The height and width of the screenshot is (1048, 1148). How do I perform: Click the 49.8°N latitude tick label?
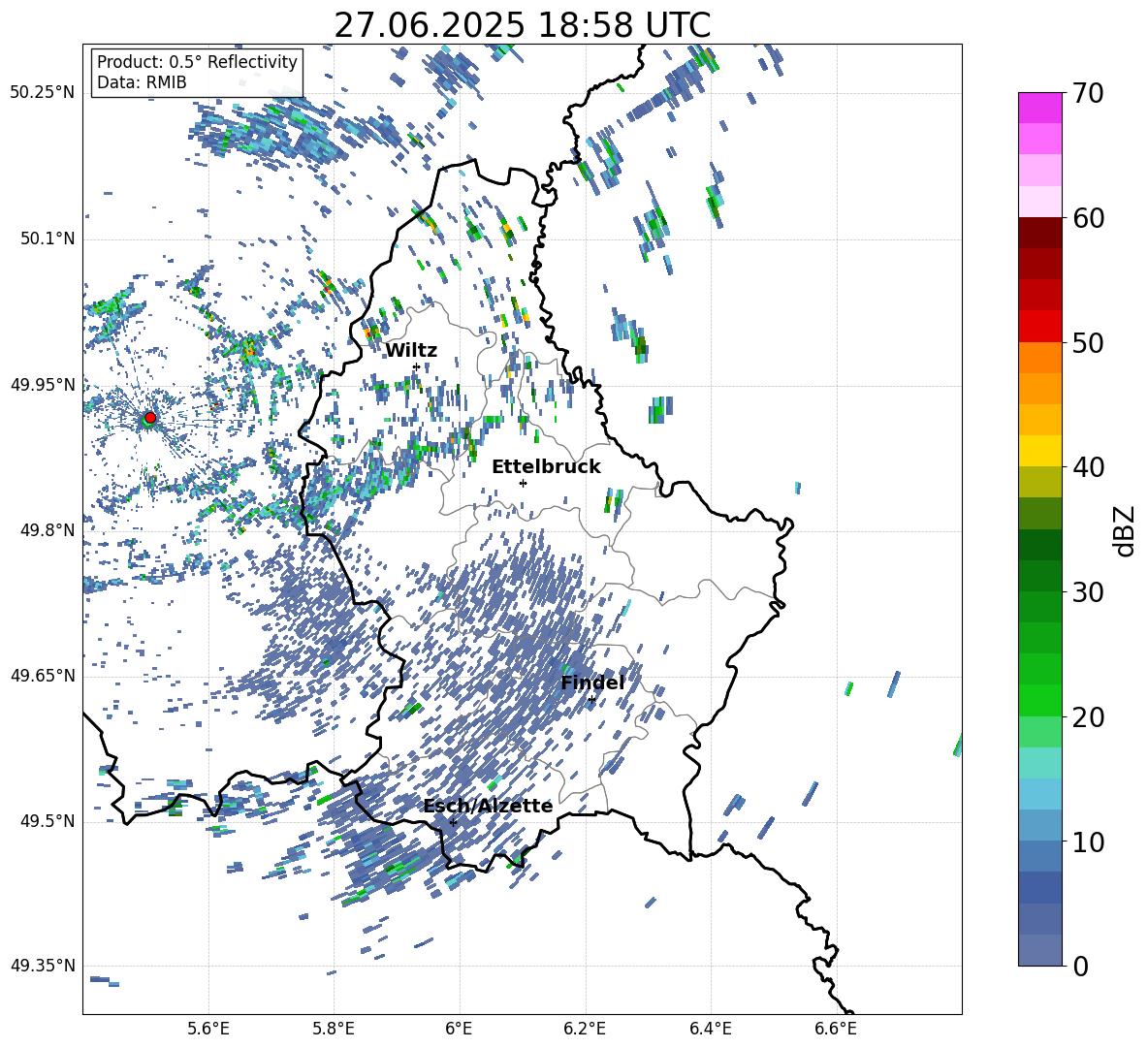click(47, 530)
